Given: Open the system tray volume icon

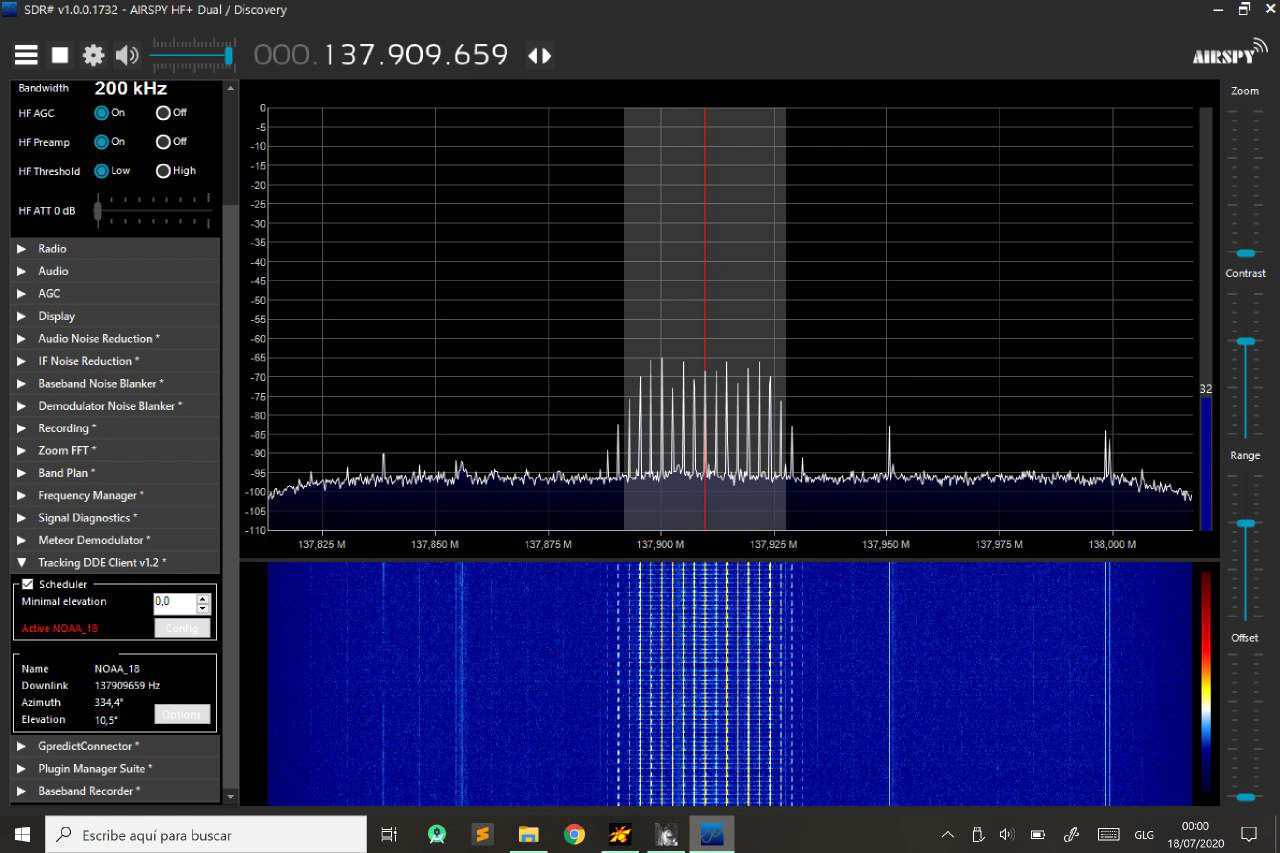Looking at the screenshot, I should point(1007,834).
